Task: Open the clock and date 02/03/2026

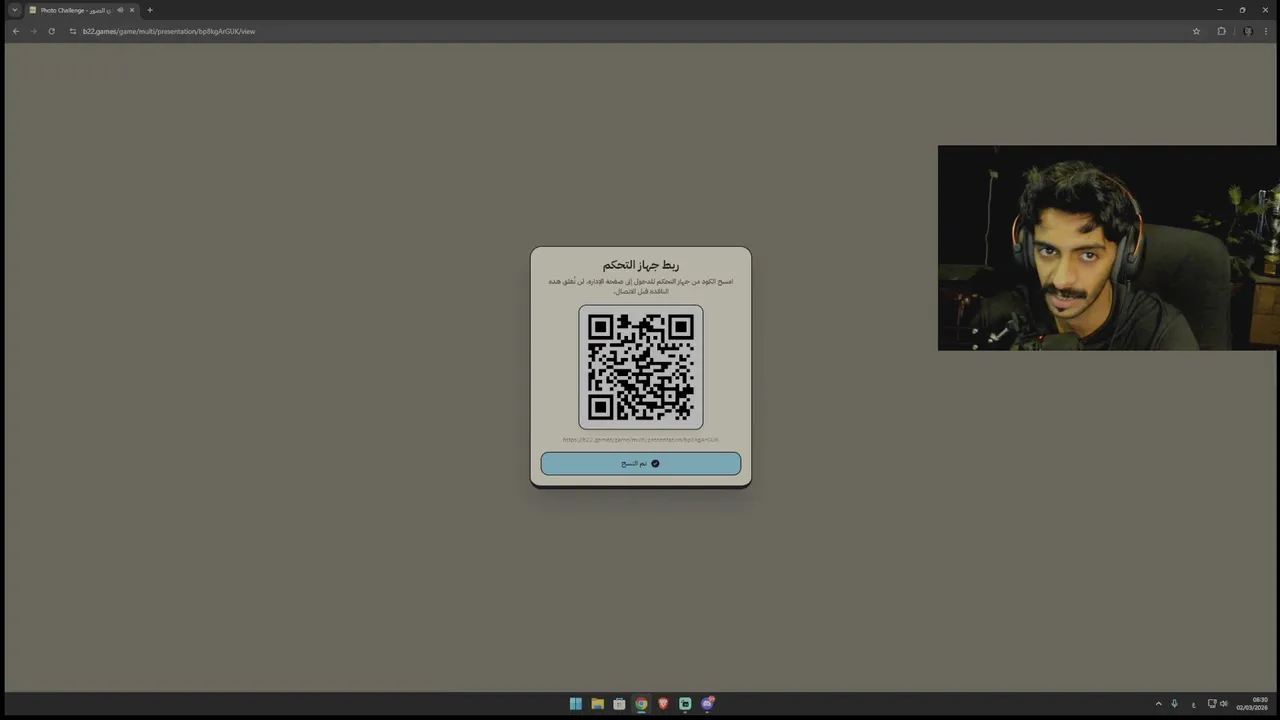Action: click(x=1252, y=704)
